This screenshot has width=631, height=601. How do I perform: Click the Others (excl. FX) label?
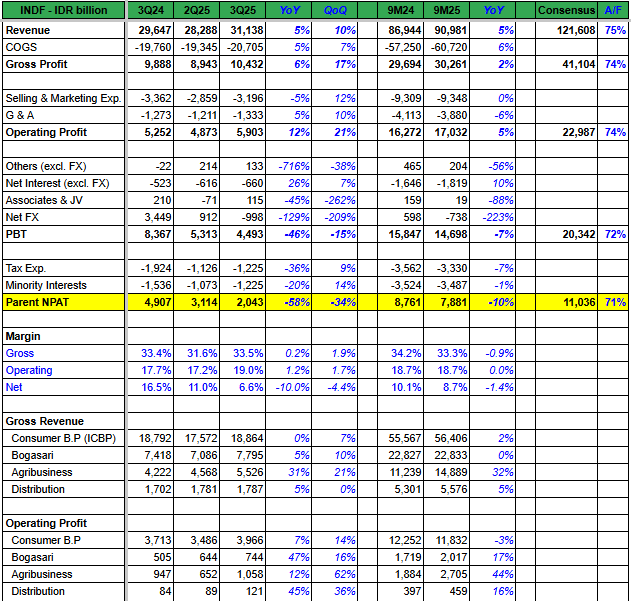coord(45,166)
